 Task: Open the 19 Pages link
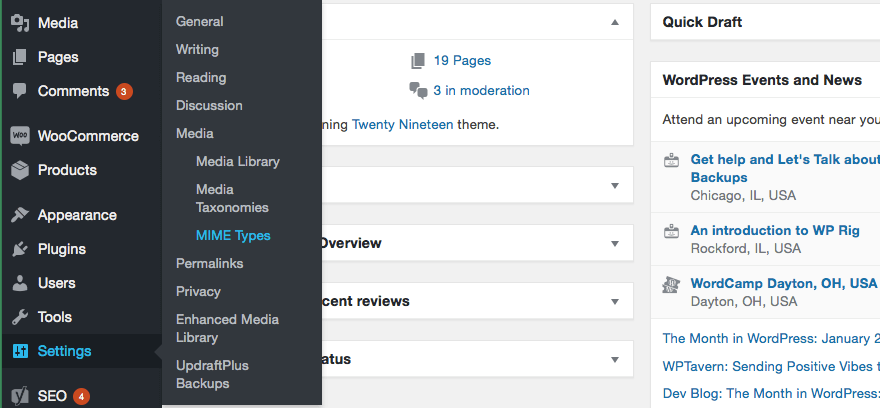pos(462,60)
